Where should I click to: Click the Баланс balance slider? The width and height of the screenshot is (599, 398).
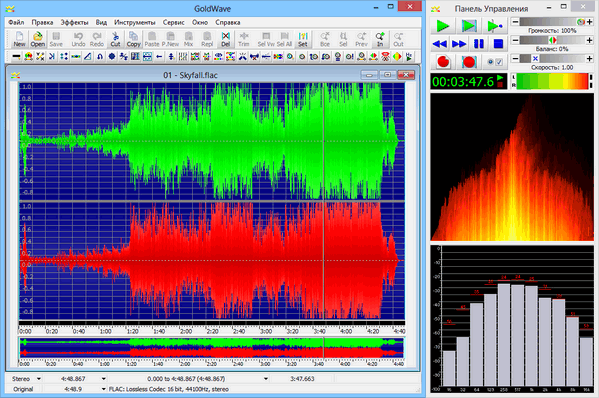[x=552, y=40]
